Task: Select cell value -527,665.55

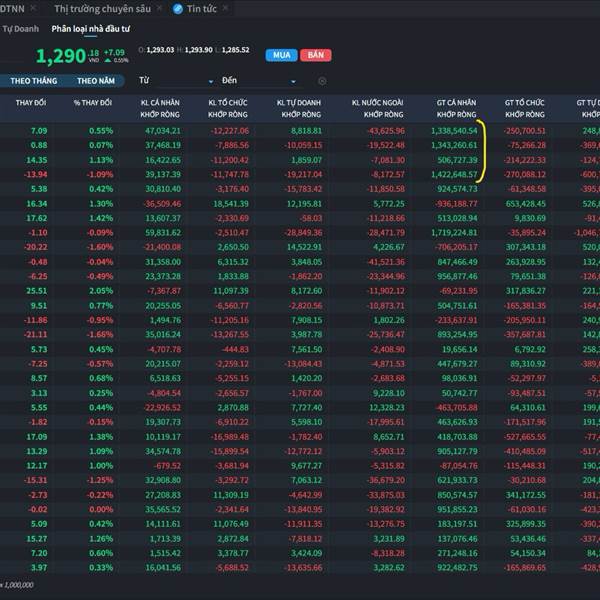Action: (525, 437)
